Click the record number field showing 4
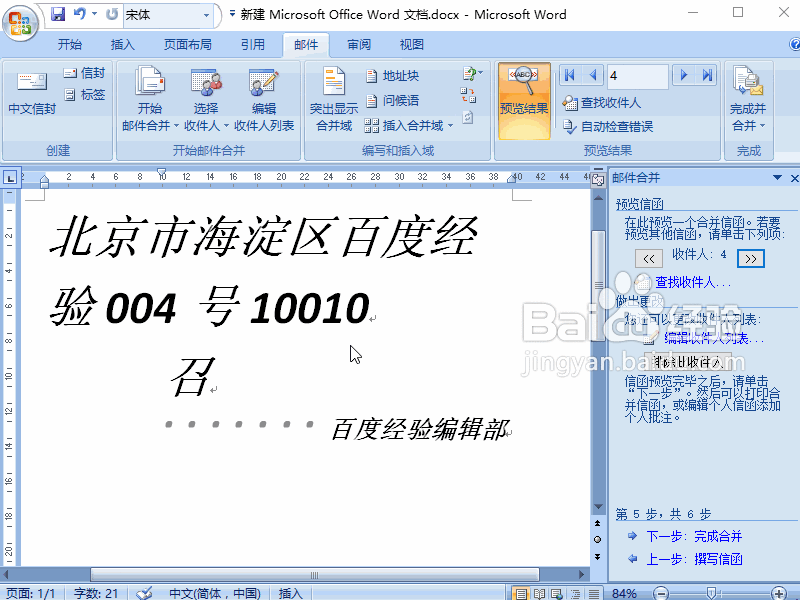This screenshot has width=800, height=600. [x=637, y=76]
